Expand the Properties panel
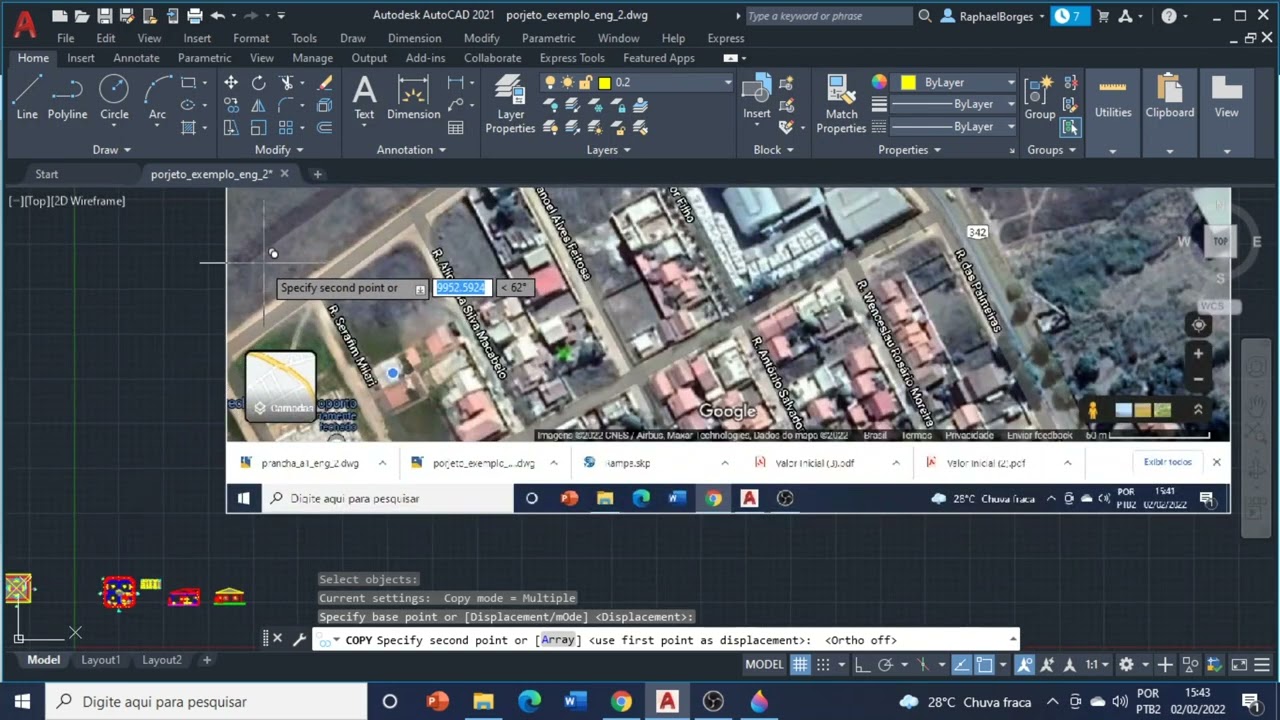This screenshot has height=720, width=1280. coord(909,150)
